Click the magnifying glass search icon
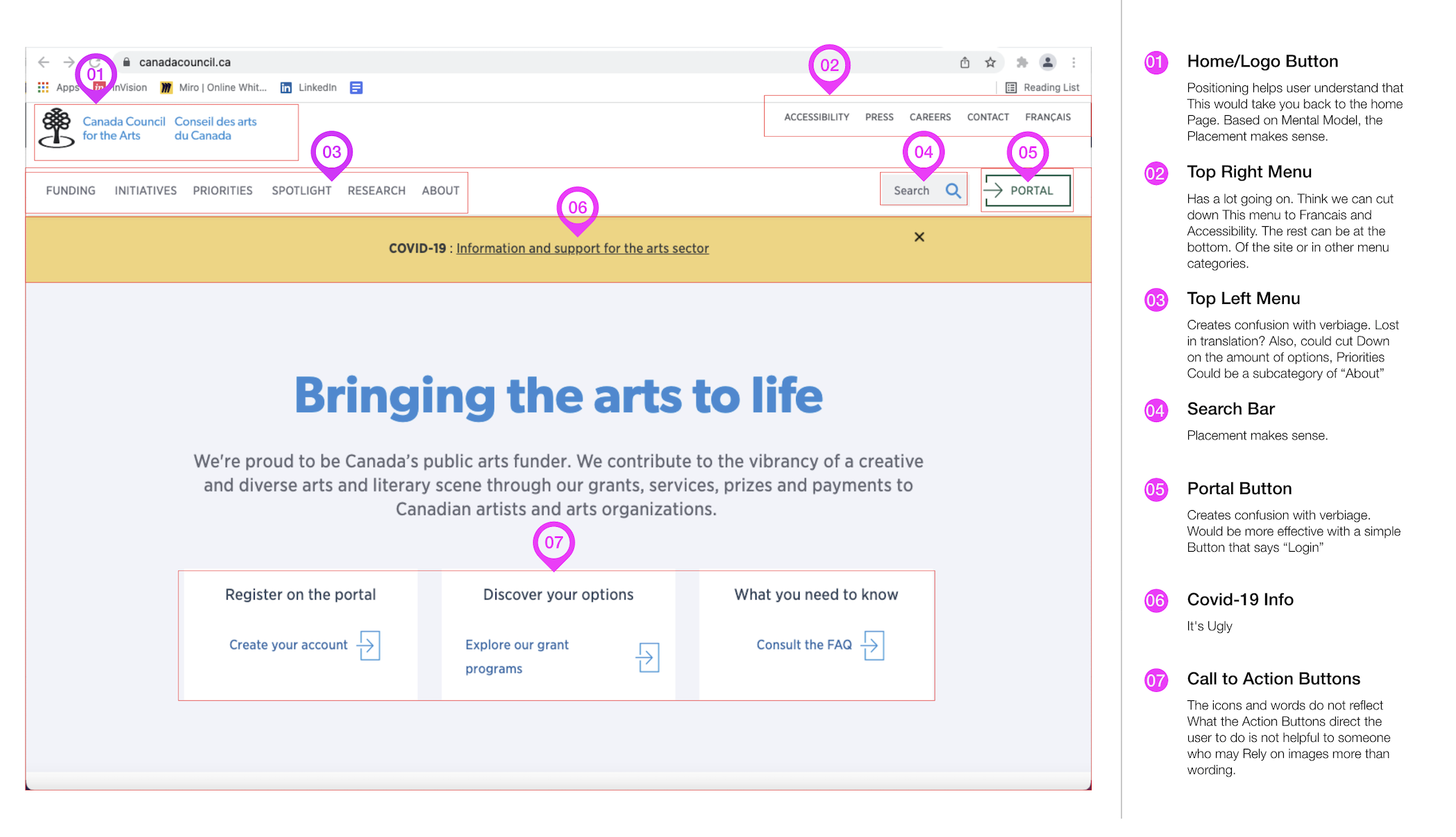Viewport: 1456px width, 837px height. (x=954, y=190)
